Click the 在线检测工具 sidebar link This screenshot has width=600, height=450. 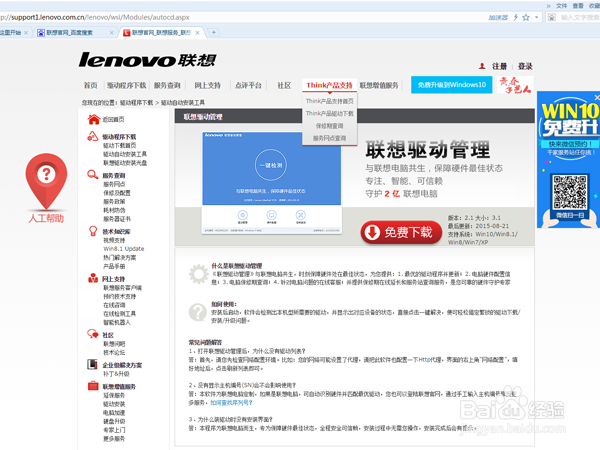coord(119,313)
